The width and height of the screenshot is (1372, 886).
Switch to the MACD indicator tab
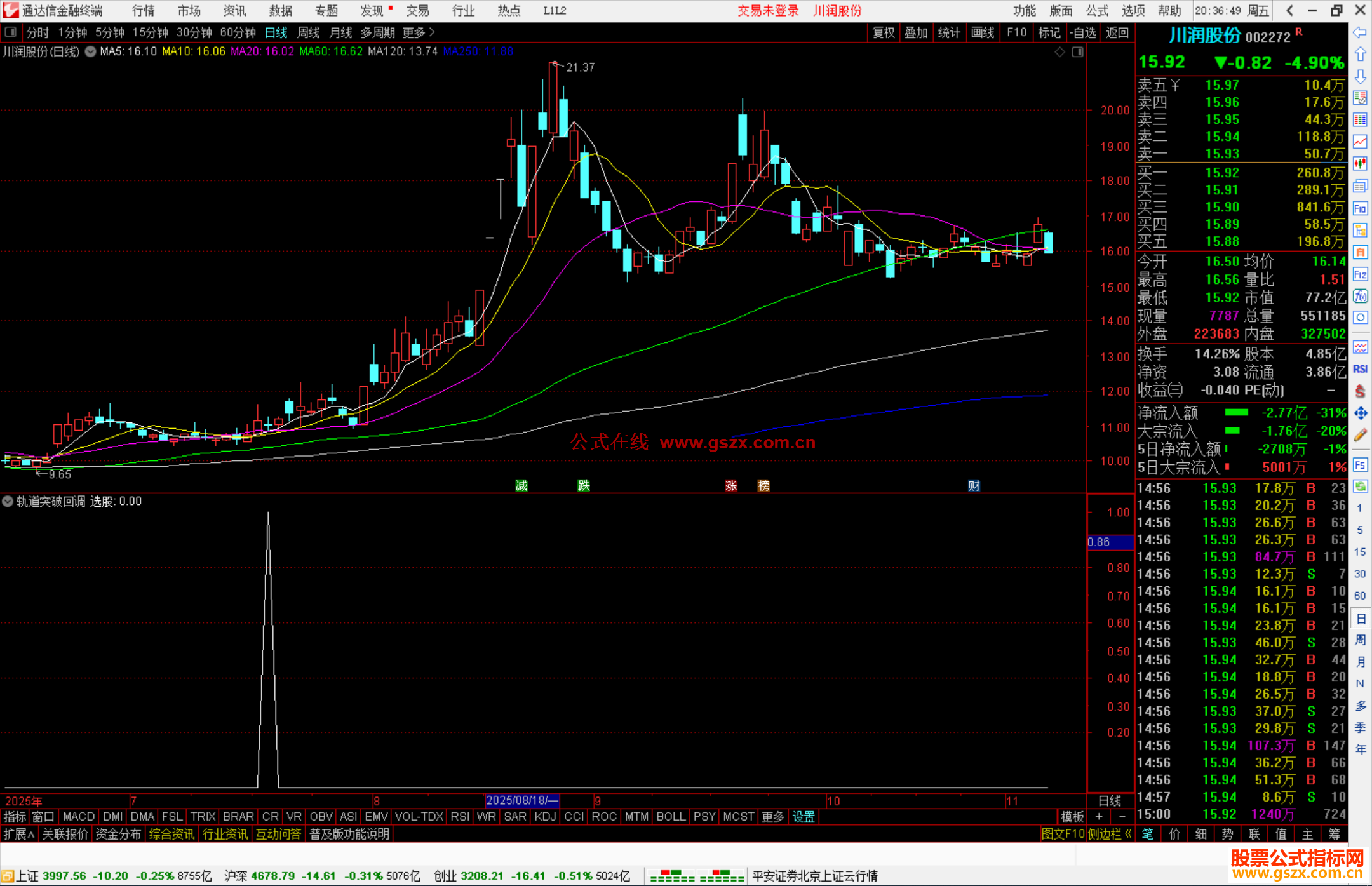pyautogui.click(x=79, y=817)
